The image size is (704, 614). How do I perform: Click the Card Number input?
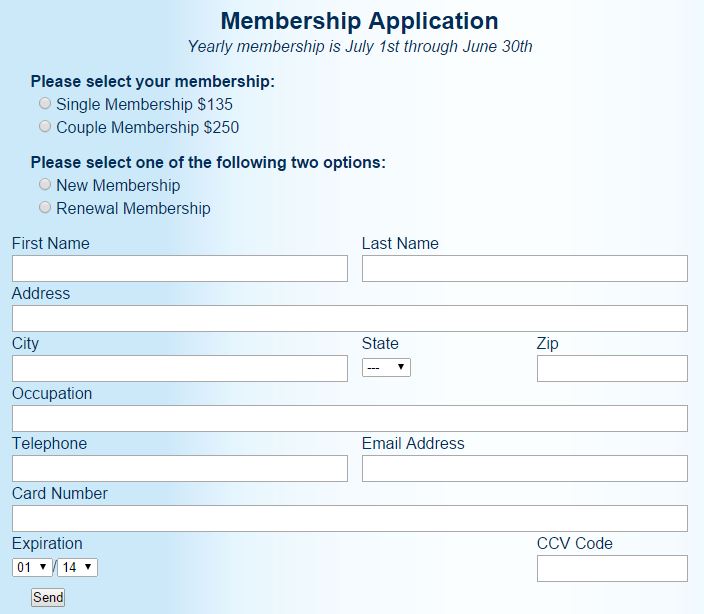coord(350,518)
